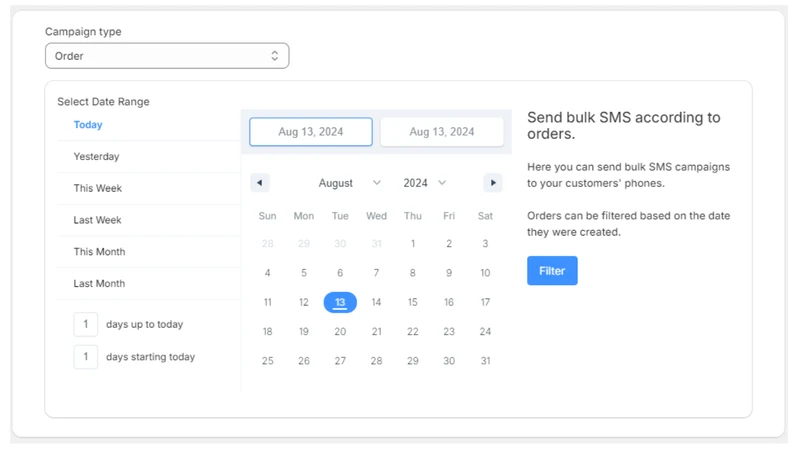Go to previous month arrow
Viewport: 800px width, 450px height.
point(260,183)
